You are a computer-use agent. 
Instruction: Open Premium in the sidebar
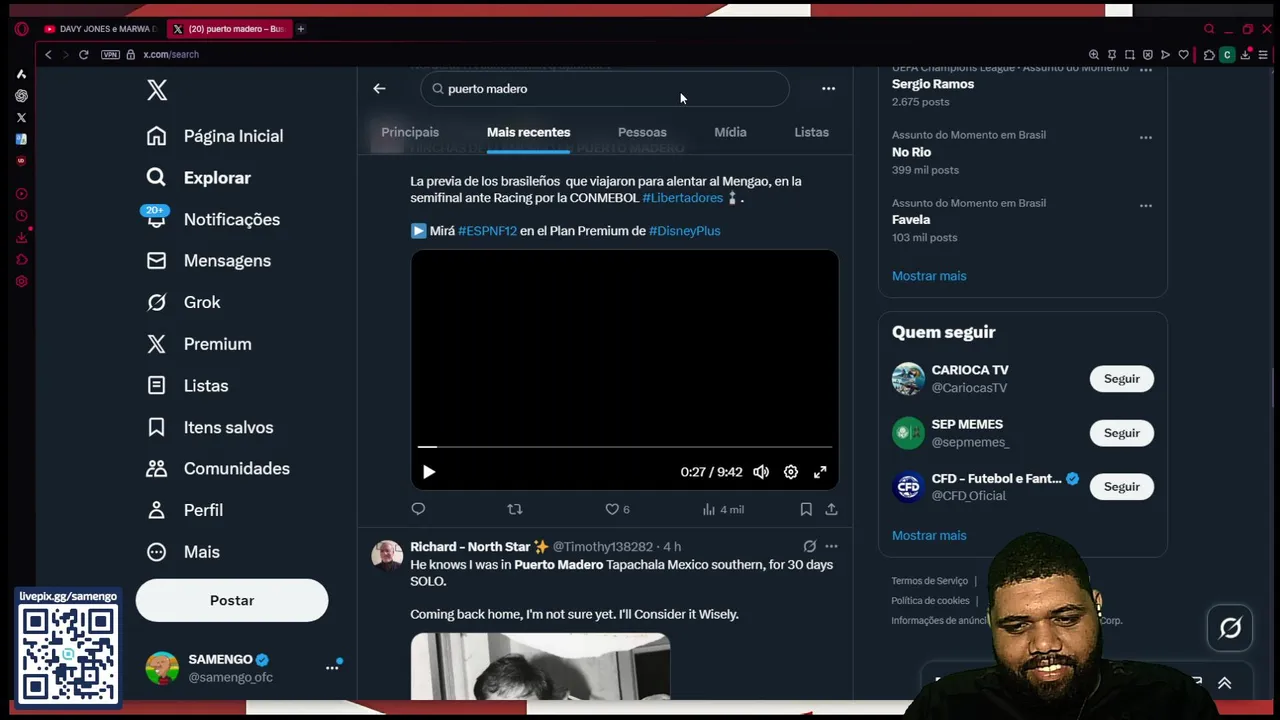(199, 344)
